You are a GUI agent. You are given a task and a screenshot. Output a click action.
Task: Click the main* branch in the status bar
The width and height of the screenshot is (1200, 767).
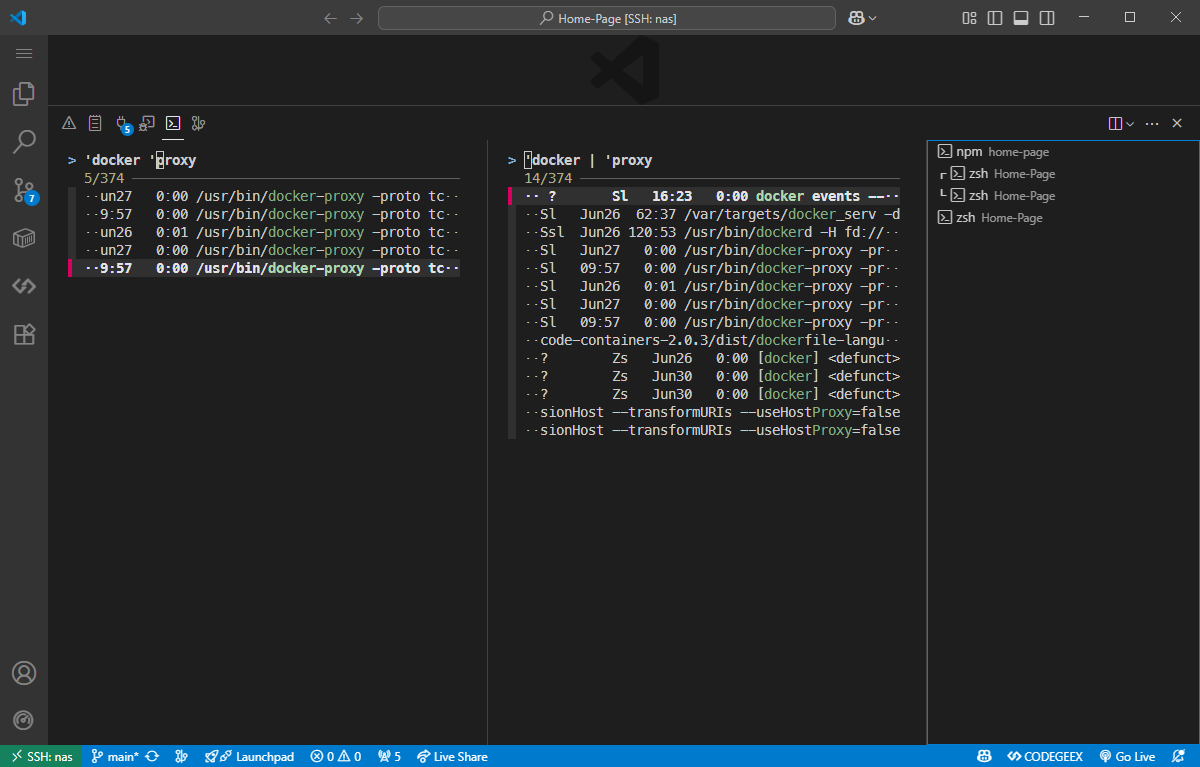click(x=115, y=757)
